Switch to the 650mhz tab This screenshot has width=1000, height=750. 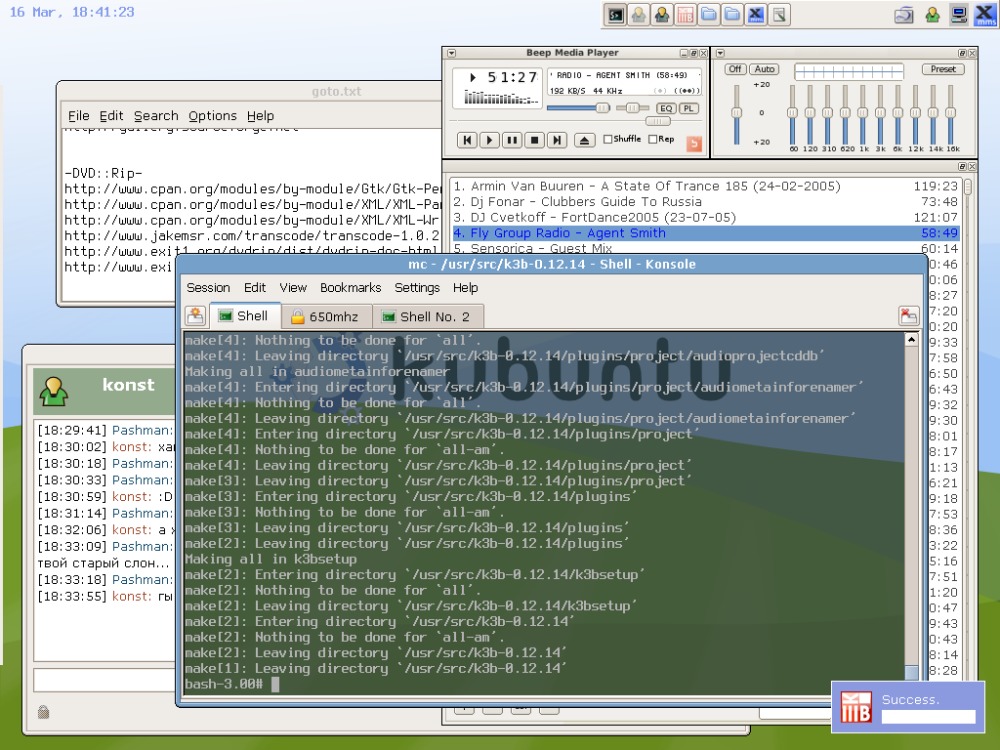(325, 316)
